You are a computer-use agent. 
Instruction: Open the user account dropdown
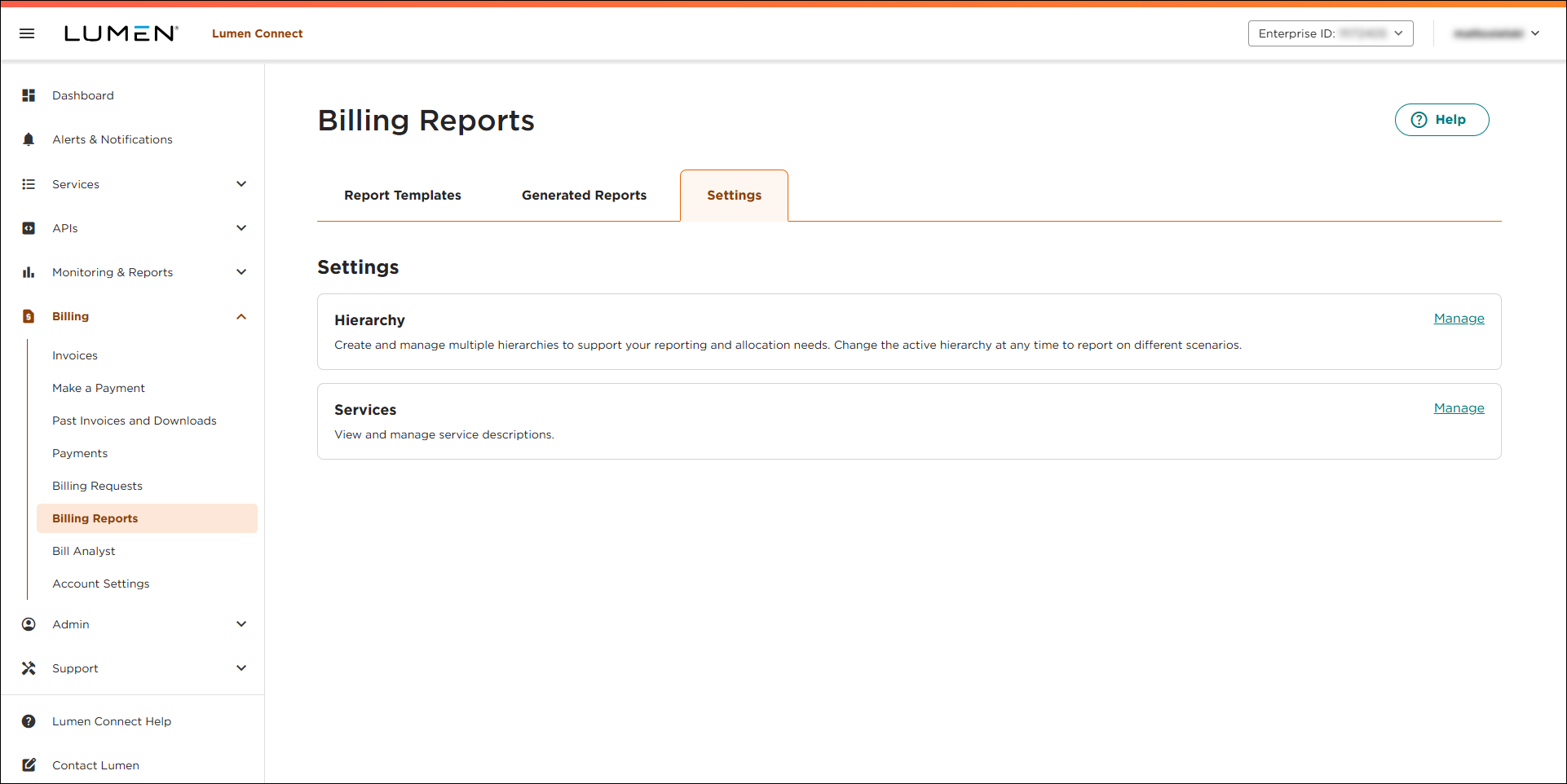pyautogui.click(x=1496, y=33)
